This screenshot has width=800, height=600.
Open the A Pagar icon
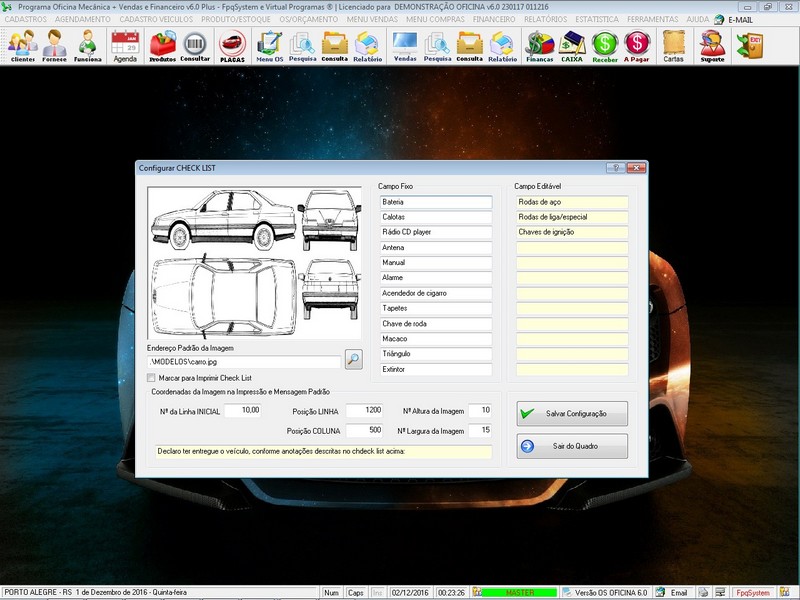coord(636,45)
